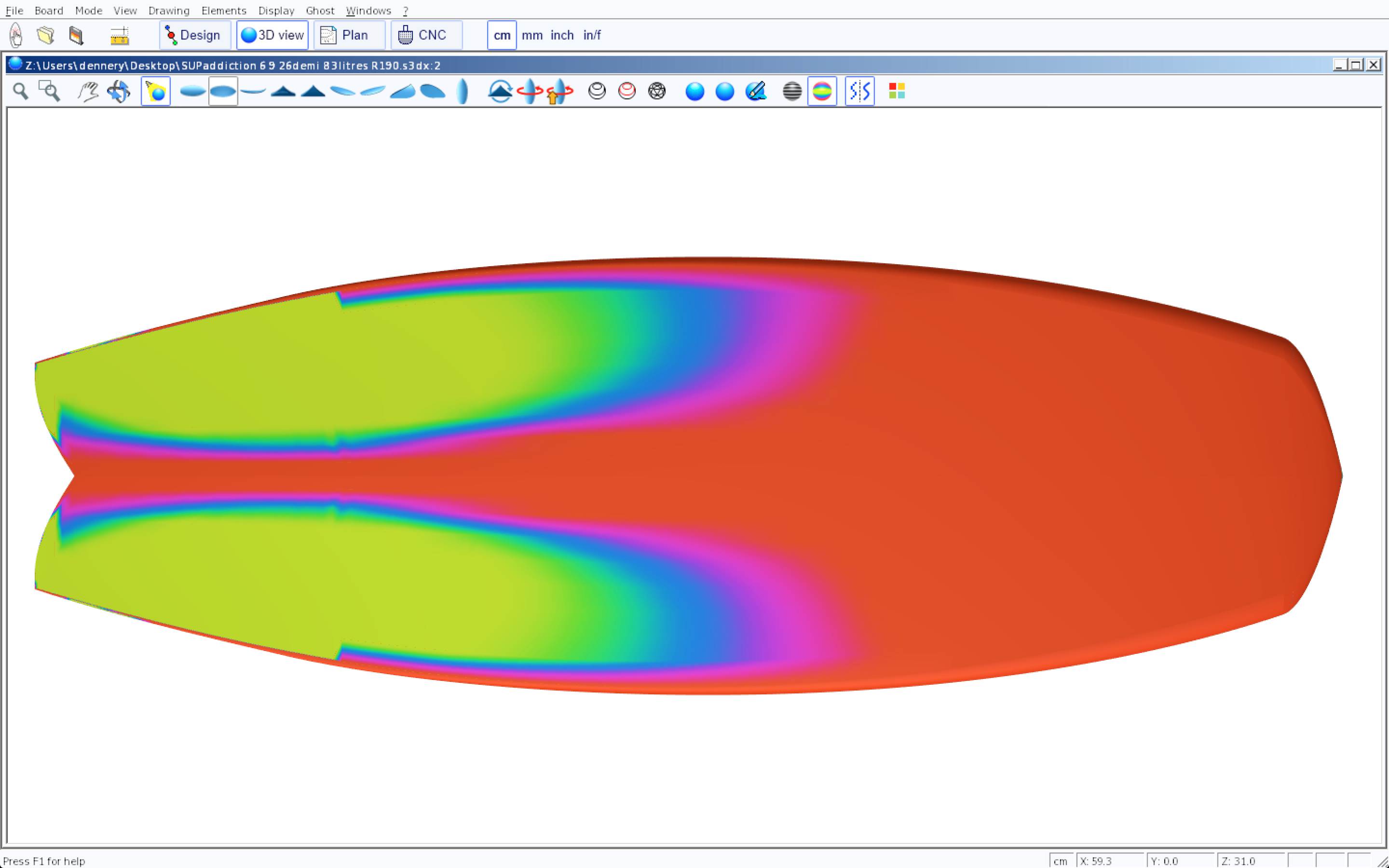Switch units to inch

(x=562, y=36)
